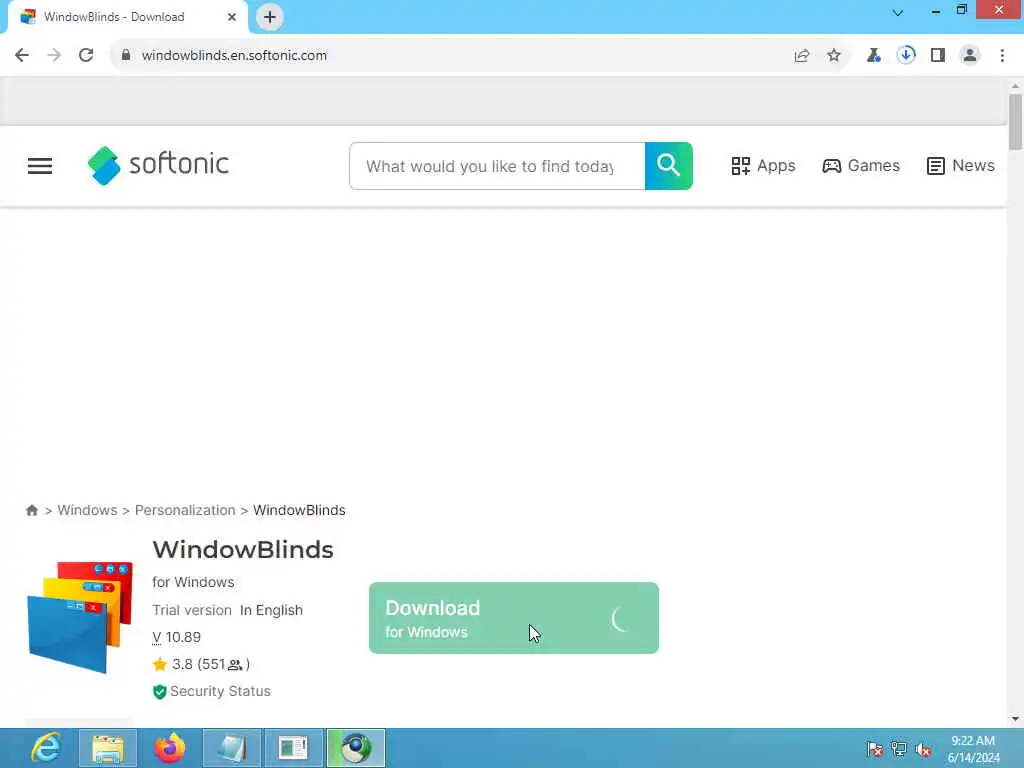Open downloads icon in Chrome toolbar

(x=906, y=56)
